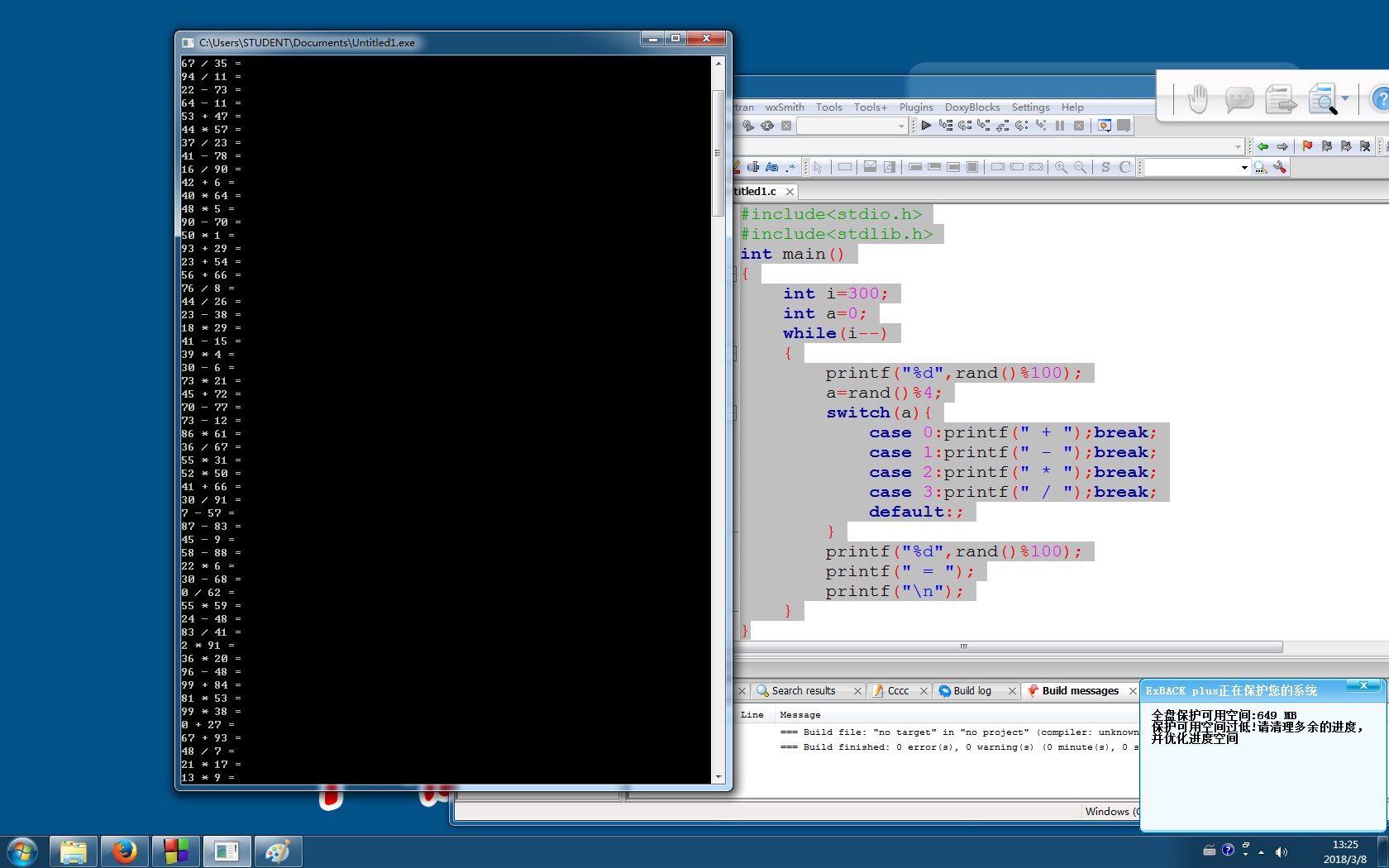
Task: Click the Zoom out magnifier icon
Action: point(1080,167)
